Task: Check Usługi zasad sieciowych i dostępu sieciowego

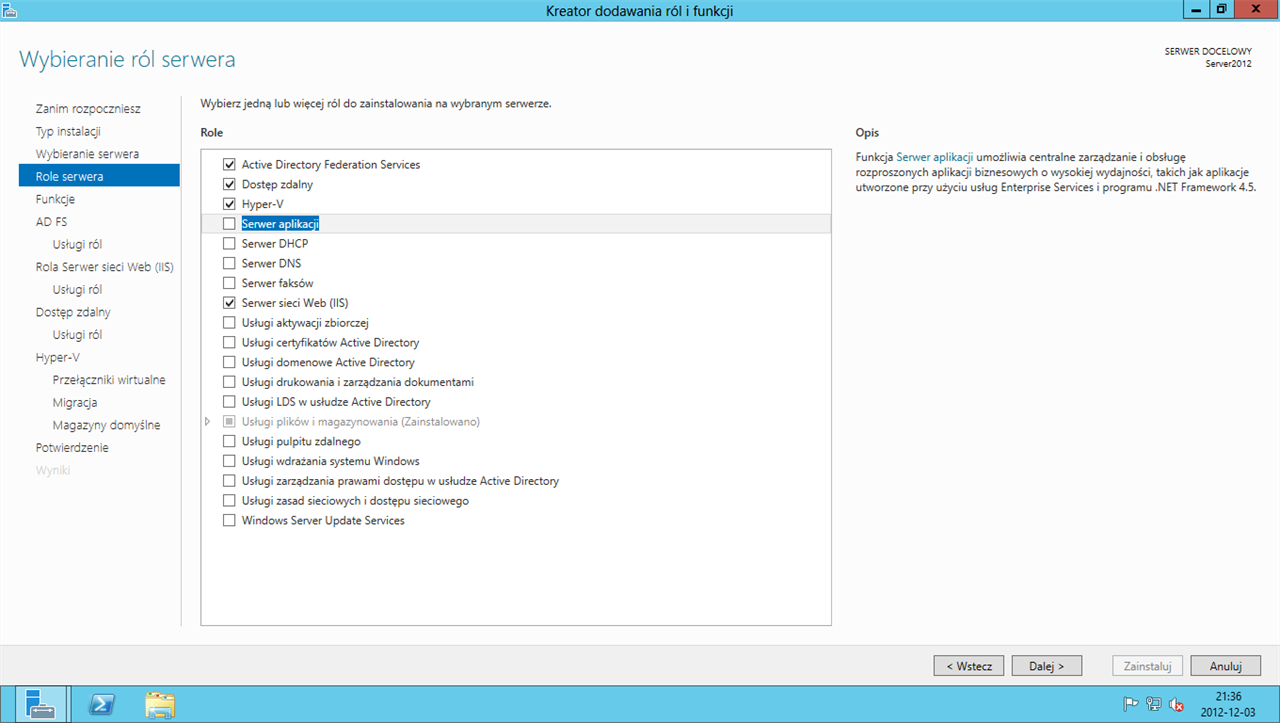Action: 229,501
